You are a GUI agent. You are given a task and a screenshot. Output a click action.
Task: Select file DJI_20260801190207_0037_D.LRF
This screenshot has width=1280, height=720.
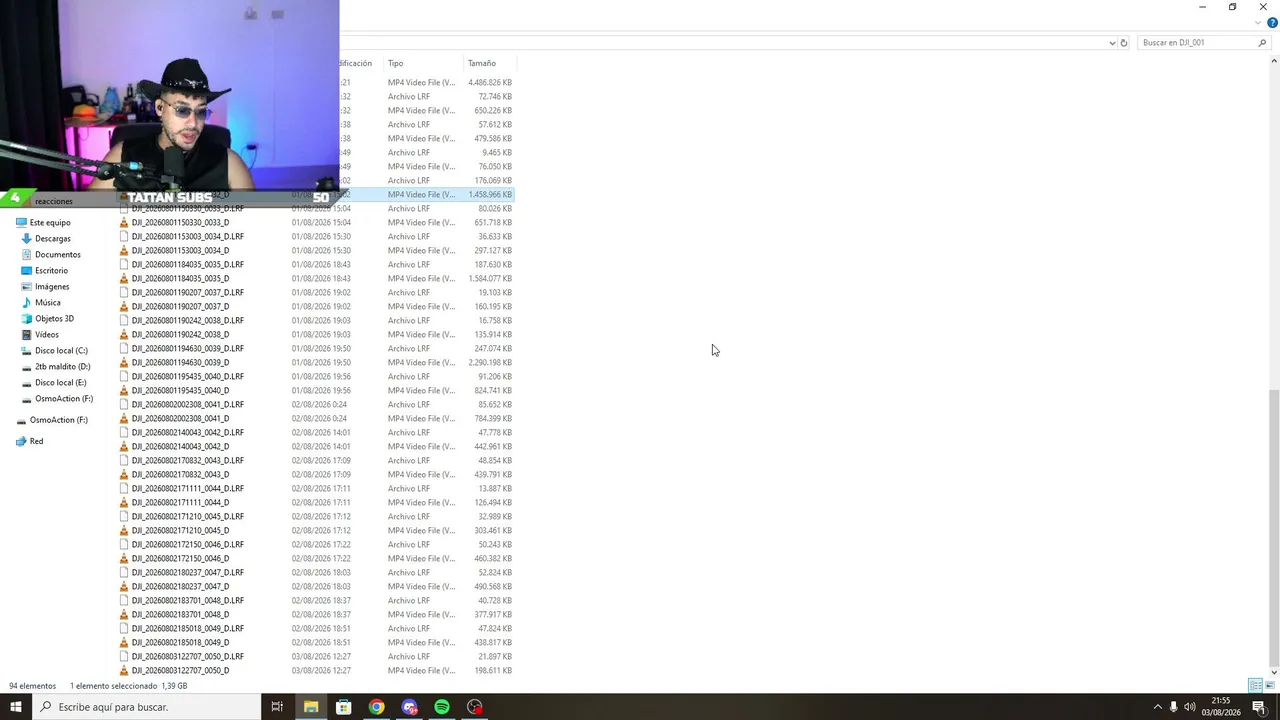tap(188, 293)
